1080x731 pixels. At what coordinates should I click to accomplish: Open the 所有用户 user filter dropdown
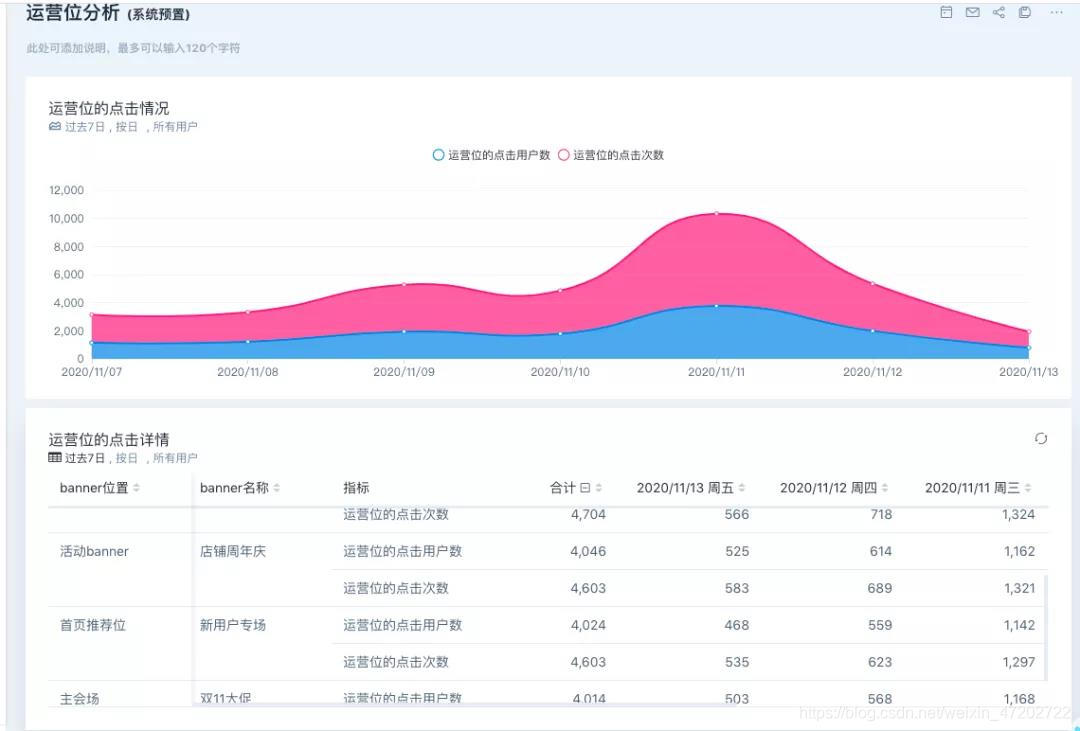(x=175, y=127)
